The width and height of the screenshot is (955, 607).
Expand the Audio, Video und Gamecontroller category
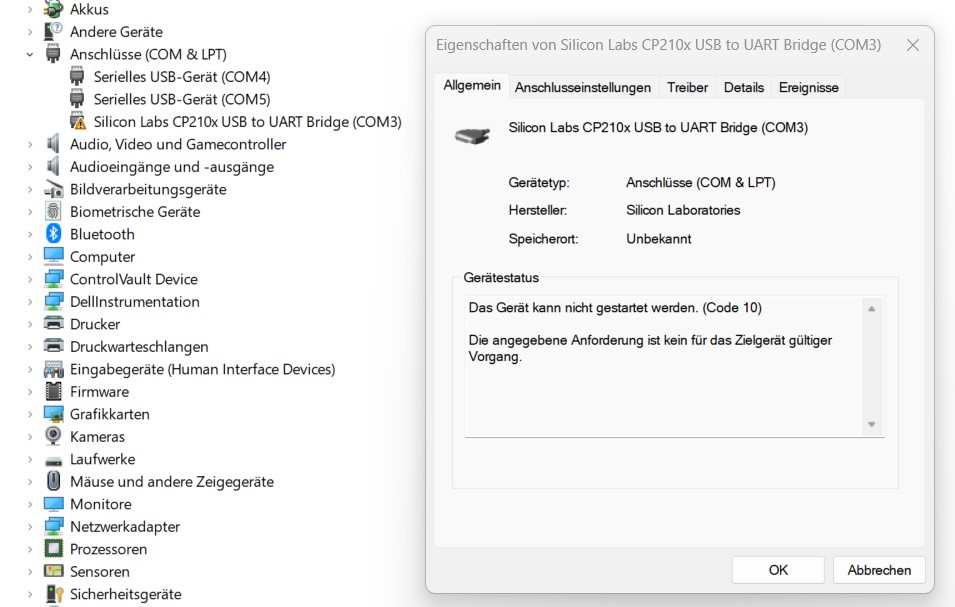point(30,145)
